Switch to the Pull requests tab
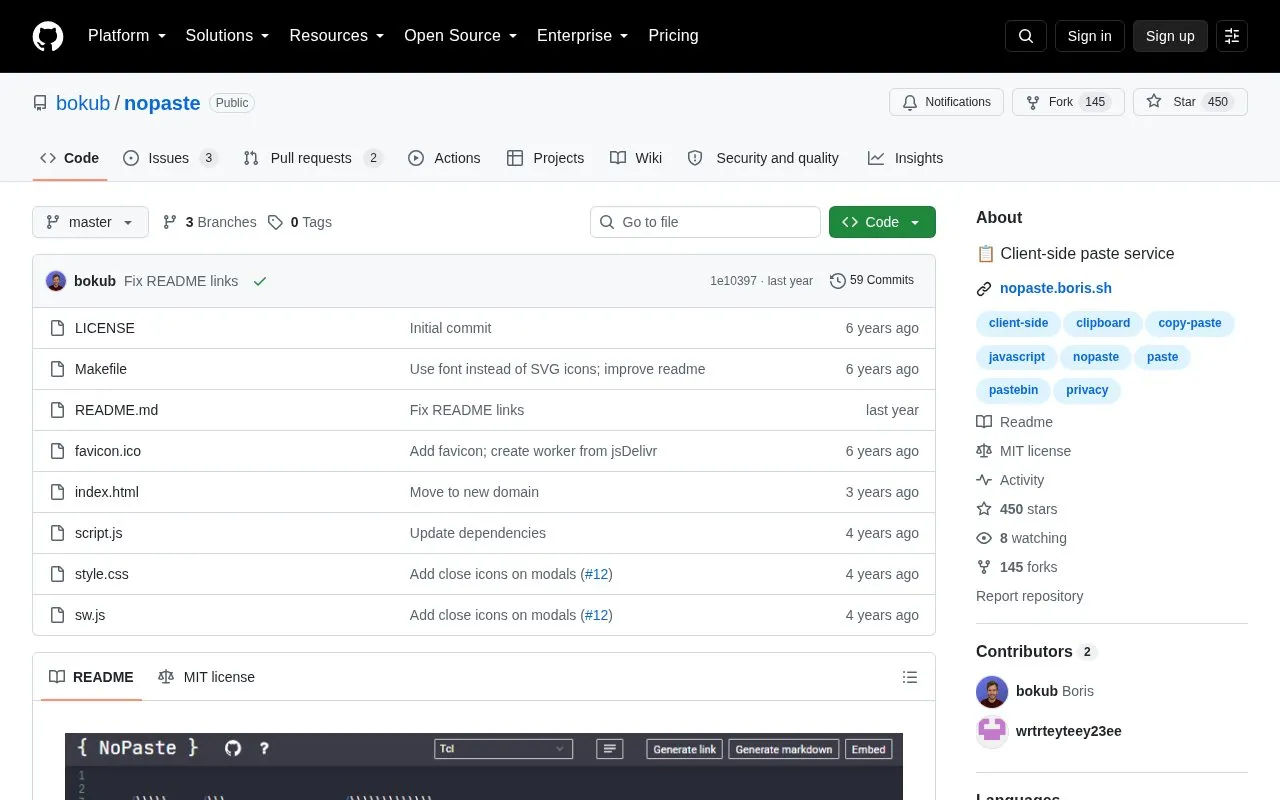 [x=312, y=158]
